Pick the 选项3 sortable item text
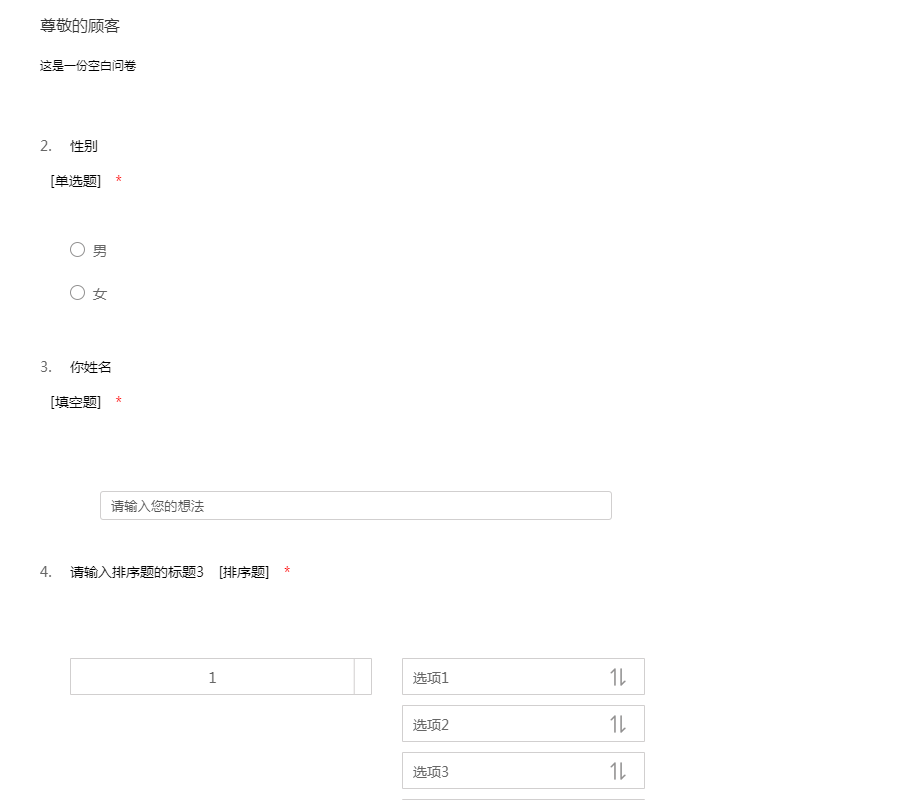The image size is (900, 800). click(431, 772)
